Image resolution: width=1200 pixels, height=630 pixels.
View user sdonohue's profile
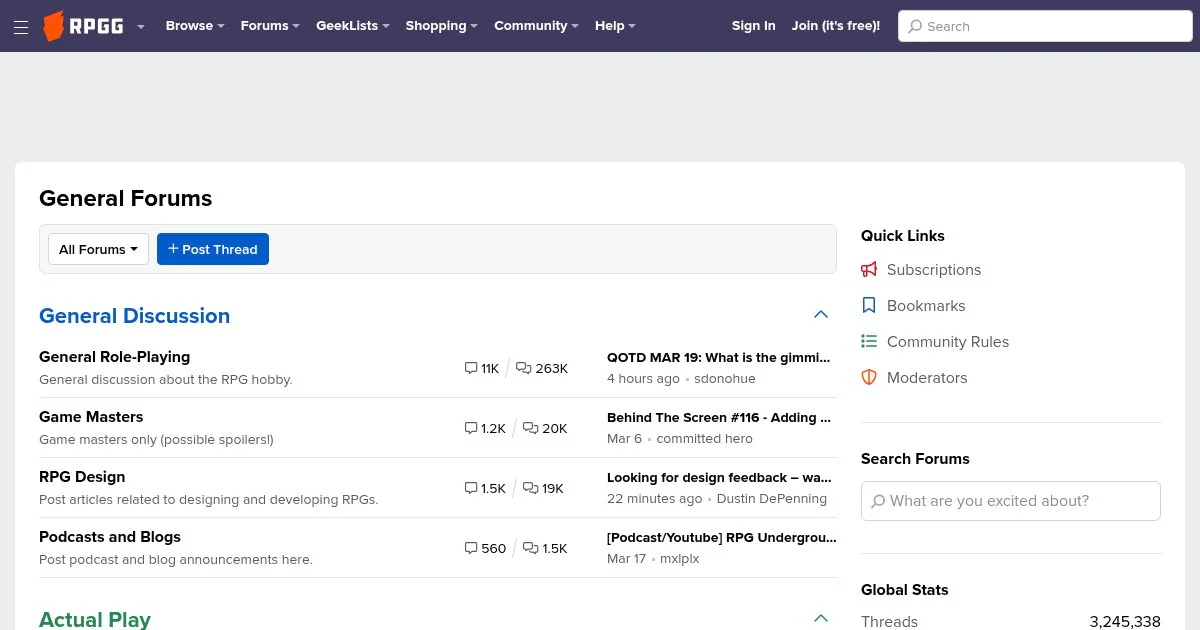(725, 379)
